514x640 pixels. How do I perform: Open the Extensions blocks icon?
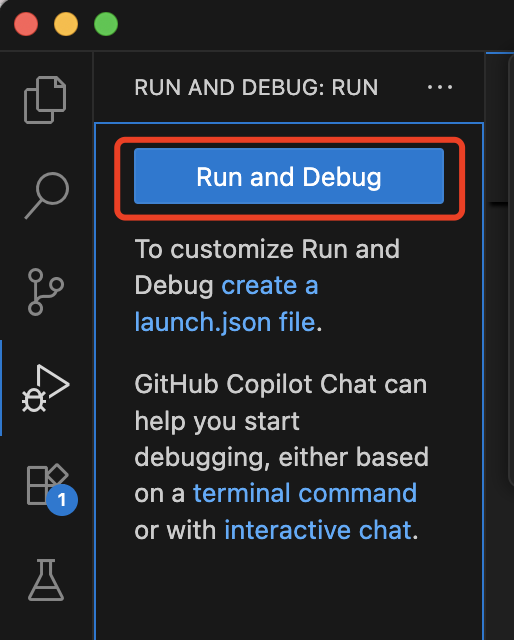click(46, 484)
